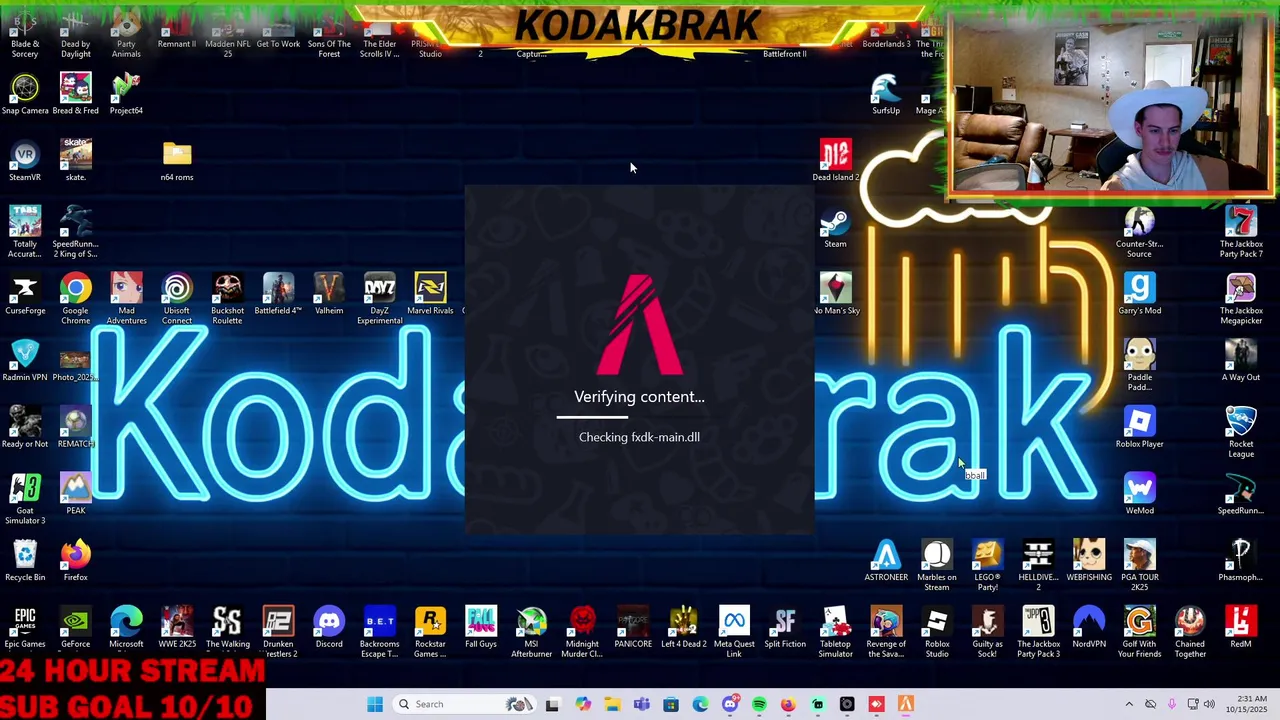The image size is (1280, 720).
Task: Launch PGA TOUR 2K25 shortcut
Action: (x=1139, y=565)
